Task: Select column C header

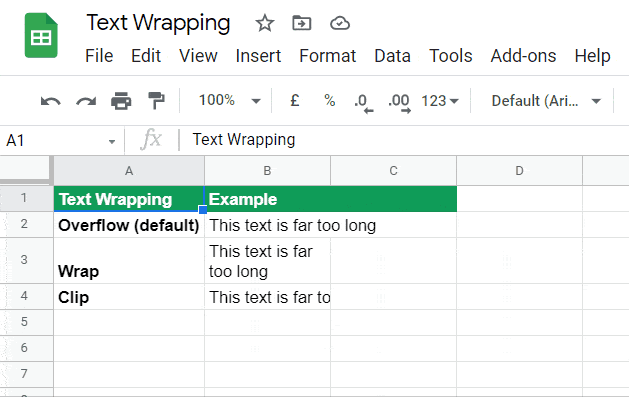Action: pyautogui.click(x=394, y=171)
